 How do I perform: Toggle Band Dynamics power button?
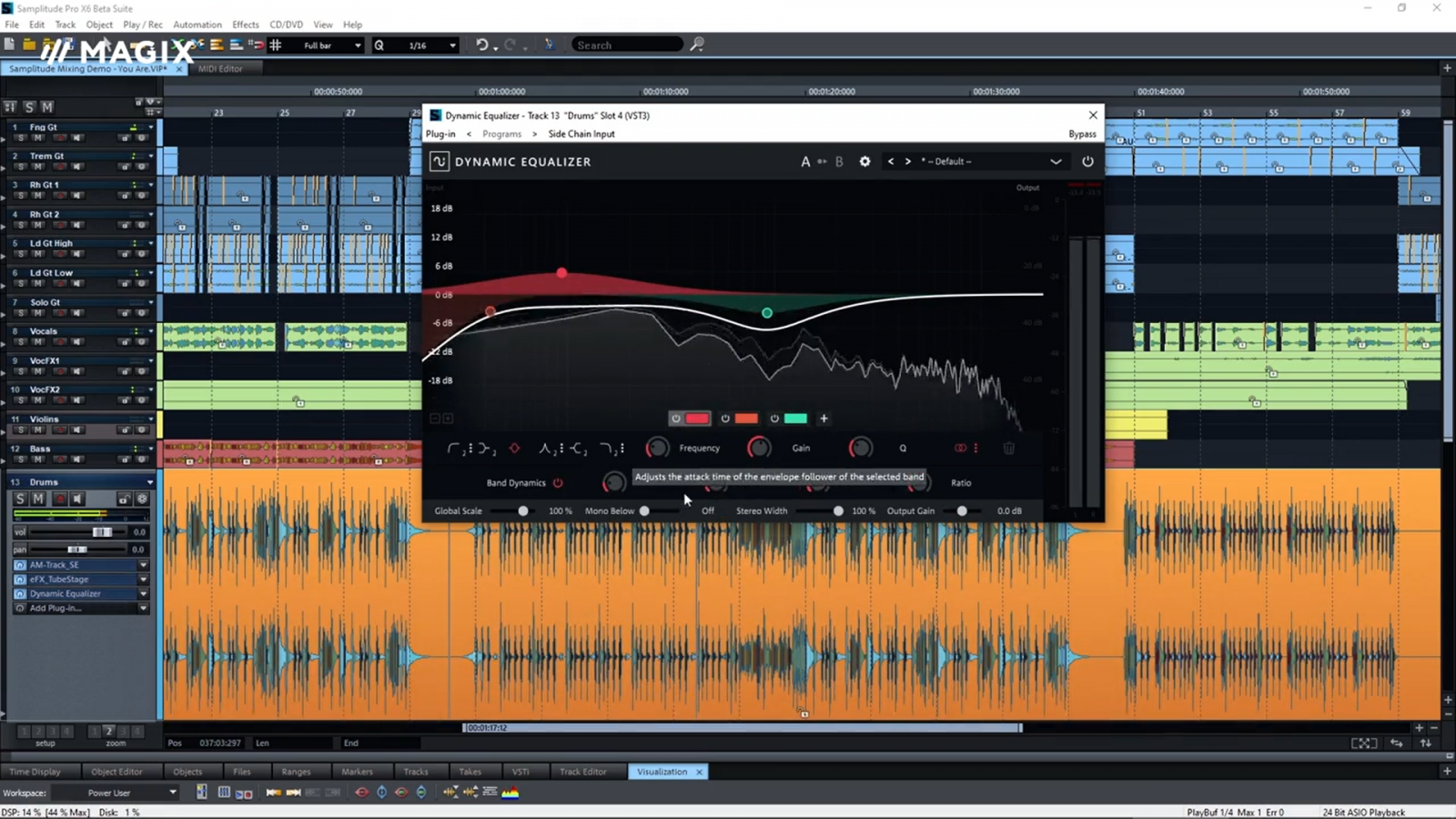pos(558,483)
